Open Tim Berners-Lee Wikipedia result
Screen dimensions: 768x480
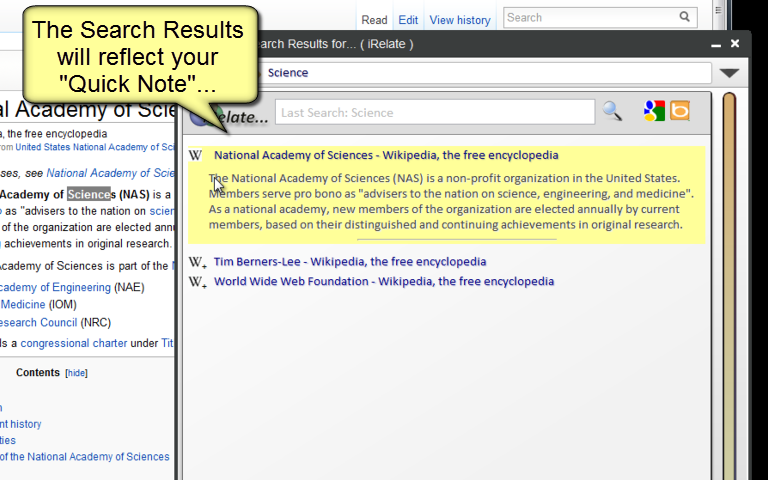(x=350, y=262)
